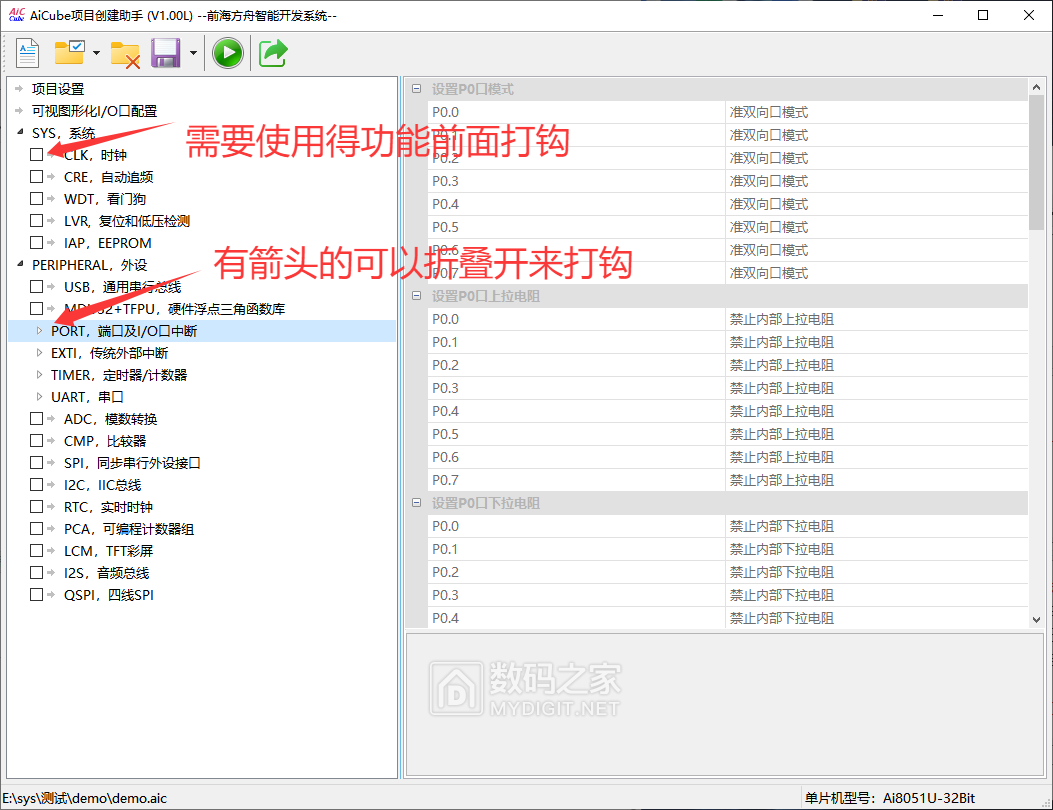Click the green export arrow icon
Screen dimensions: 1053x810
[273, 53]
